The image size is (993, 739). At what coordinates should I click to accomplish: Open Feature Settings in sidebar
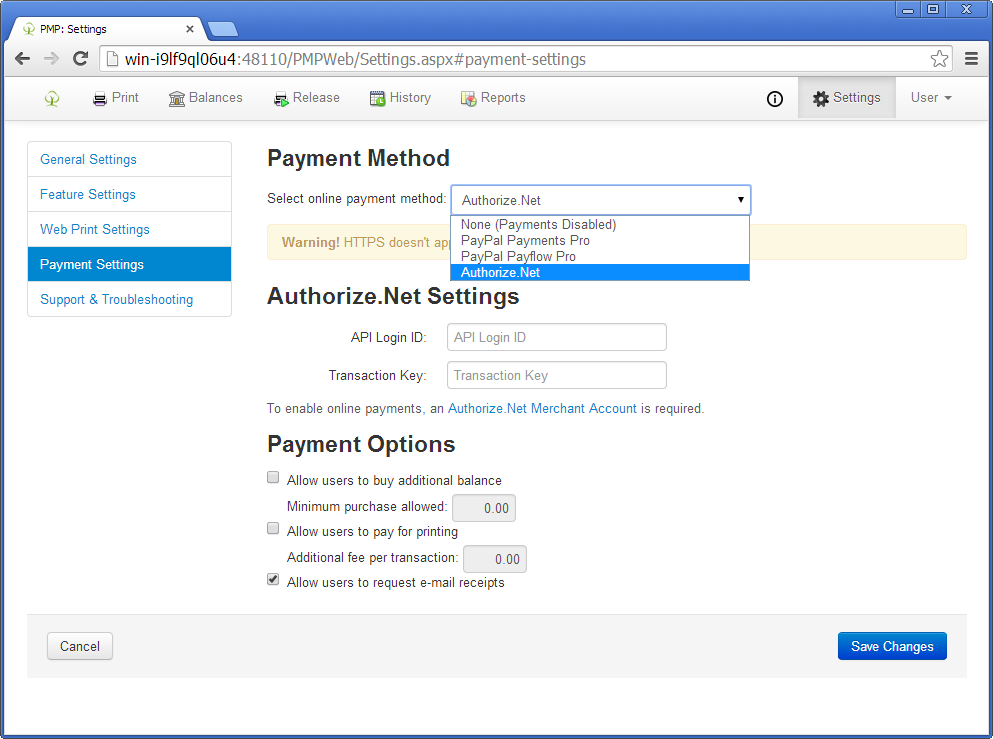(129, 194)
